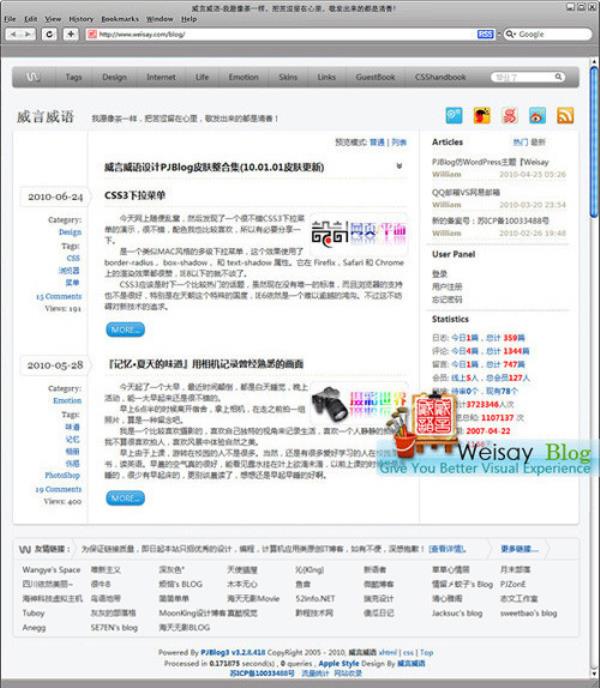Click the page vertical scrollbar thumb
Image resolution: width=600 pixels, height=688 pixels.
(x=594, y=141)
